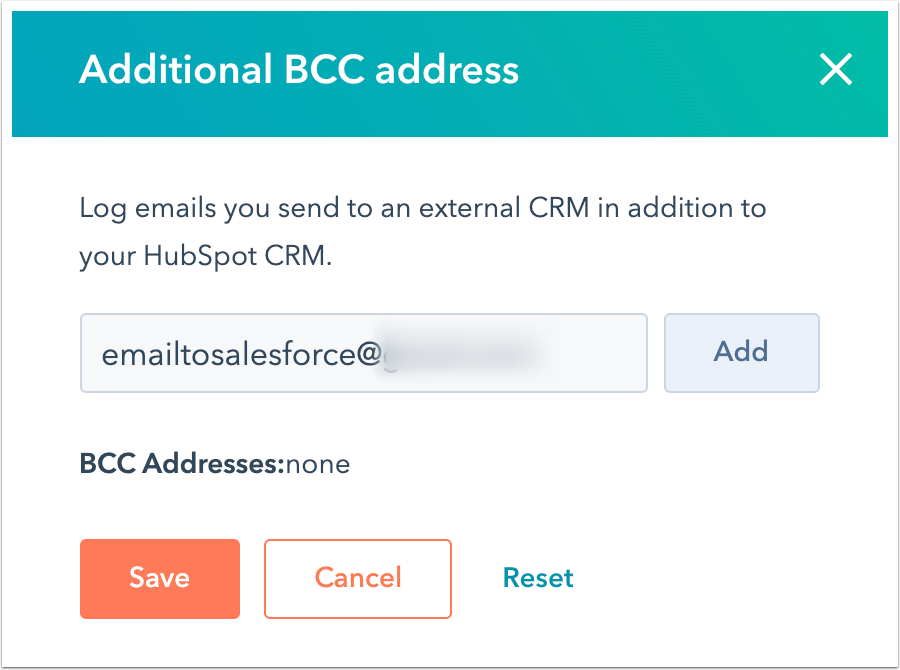
Task: Click the Log emails description paragraph
Action: click(422, 231)
